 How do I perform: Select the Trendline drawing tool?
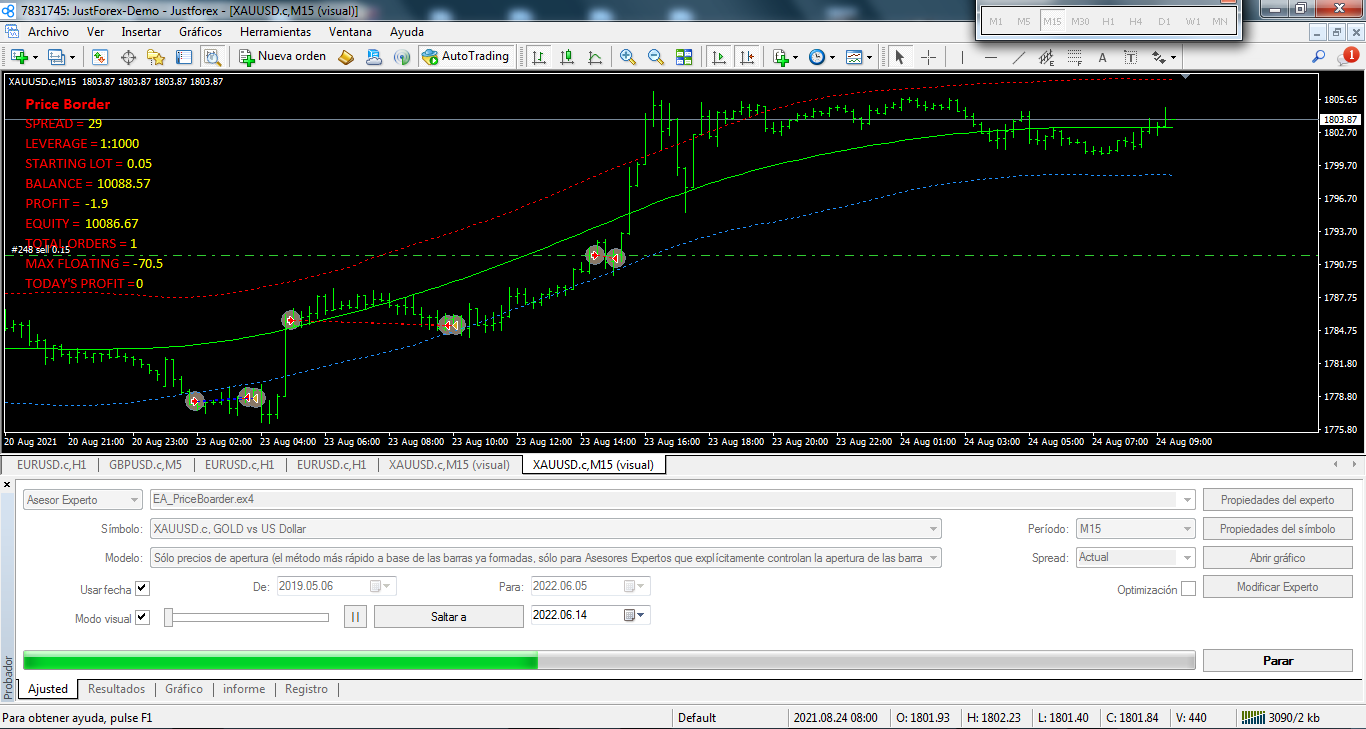pyautogui.click(x=1018, y=57)
